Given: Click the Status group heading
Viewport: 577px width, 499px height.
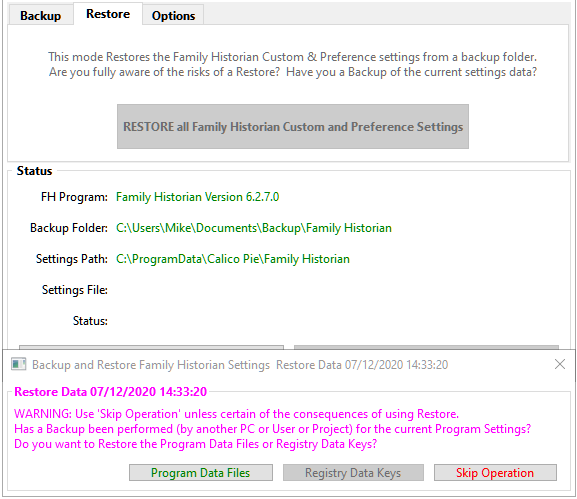Looking at the screenshot, I should [x=34, y=171].
